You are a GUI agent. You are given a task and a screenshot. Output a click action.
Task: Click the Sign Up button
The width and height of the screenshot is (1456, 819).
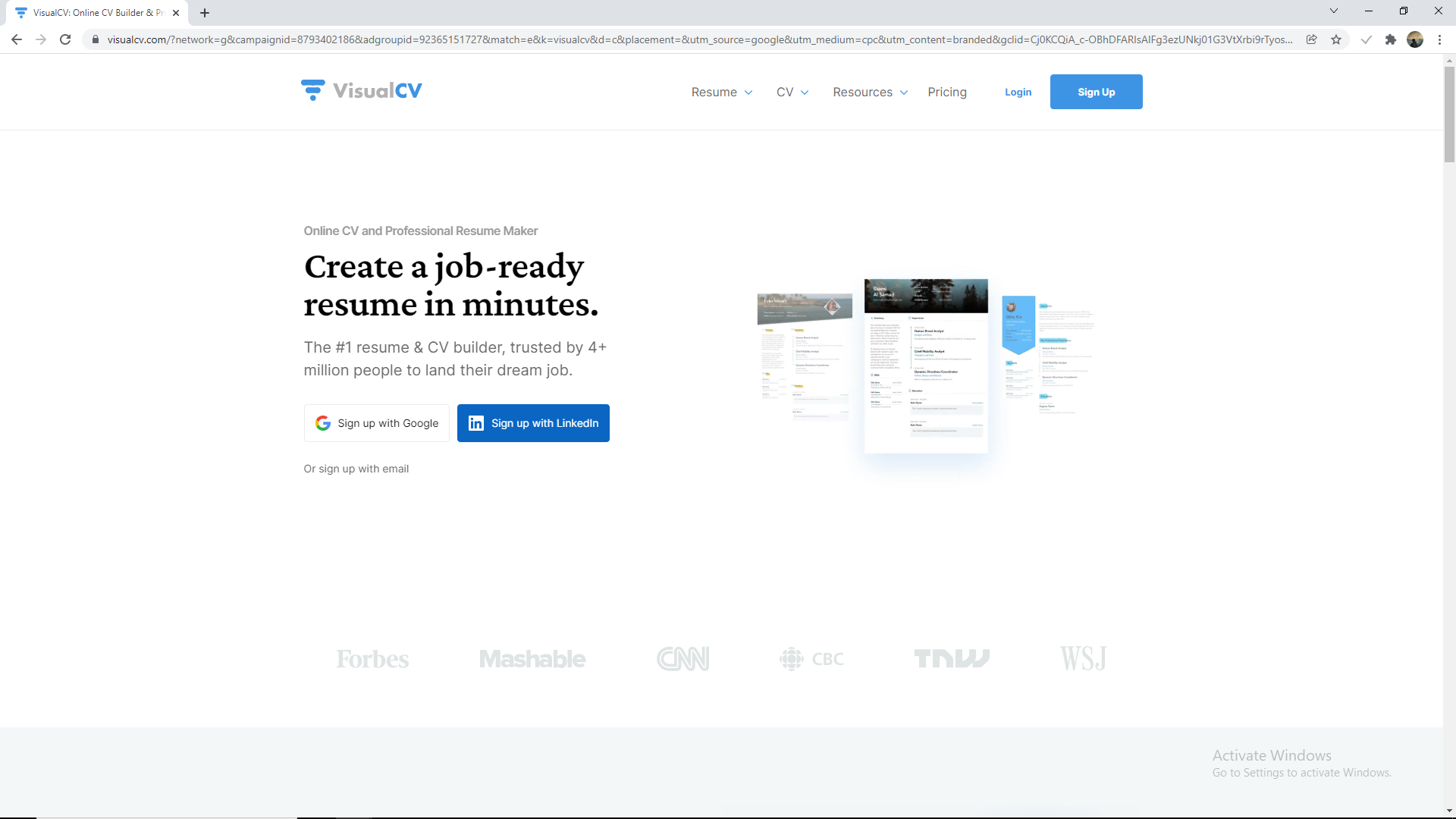tap(1096, 91)
